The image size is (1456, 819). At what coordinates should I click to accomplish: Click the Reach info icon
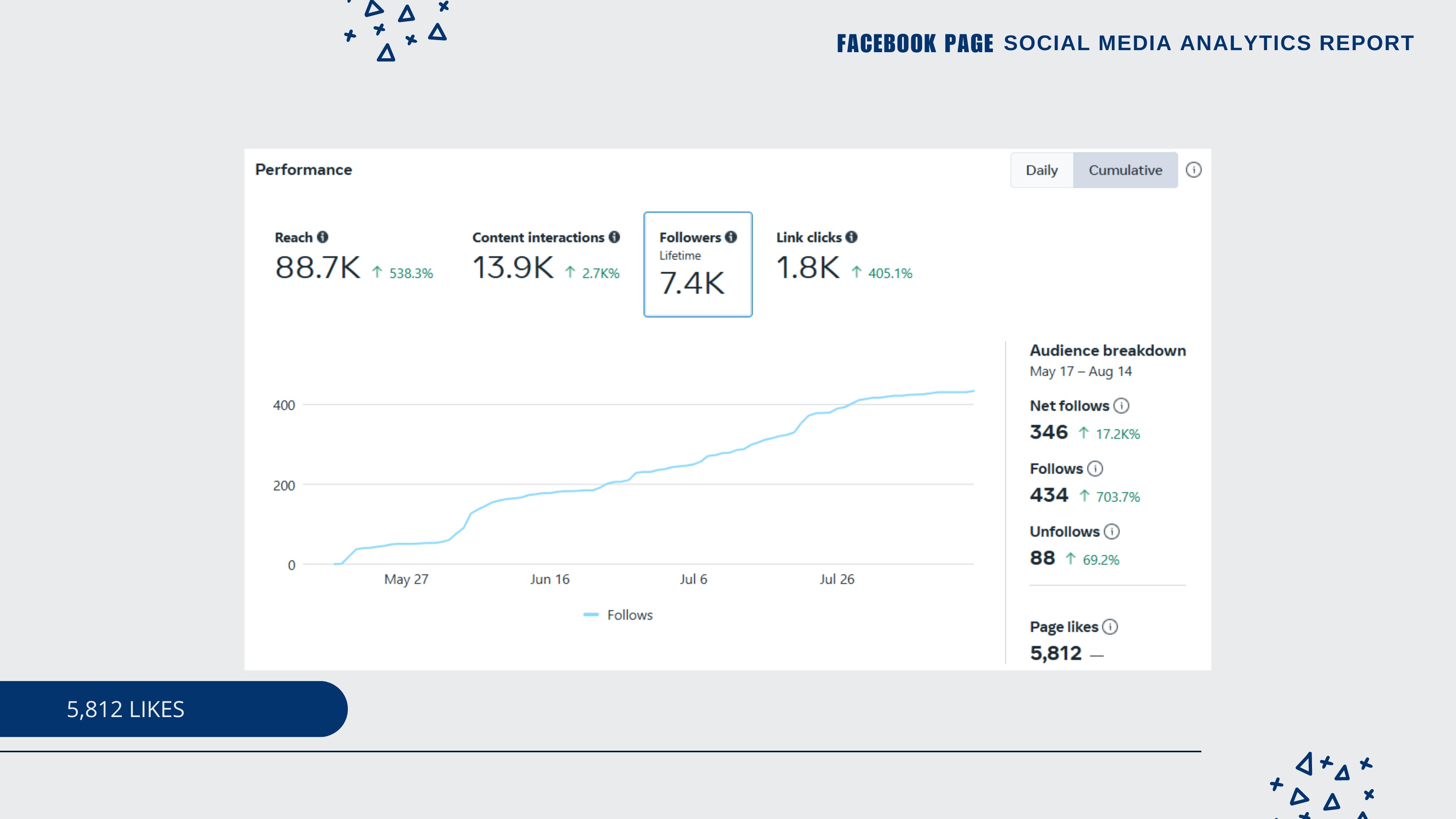322,237
